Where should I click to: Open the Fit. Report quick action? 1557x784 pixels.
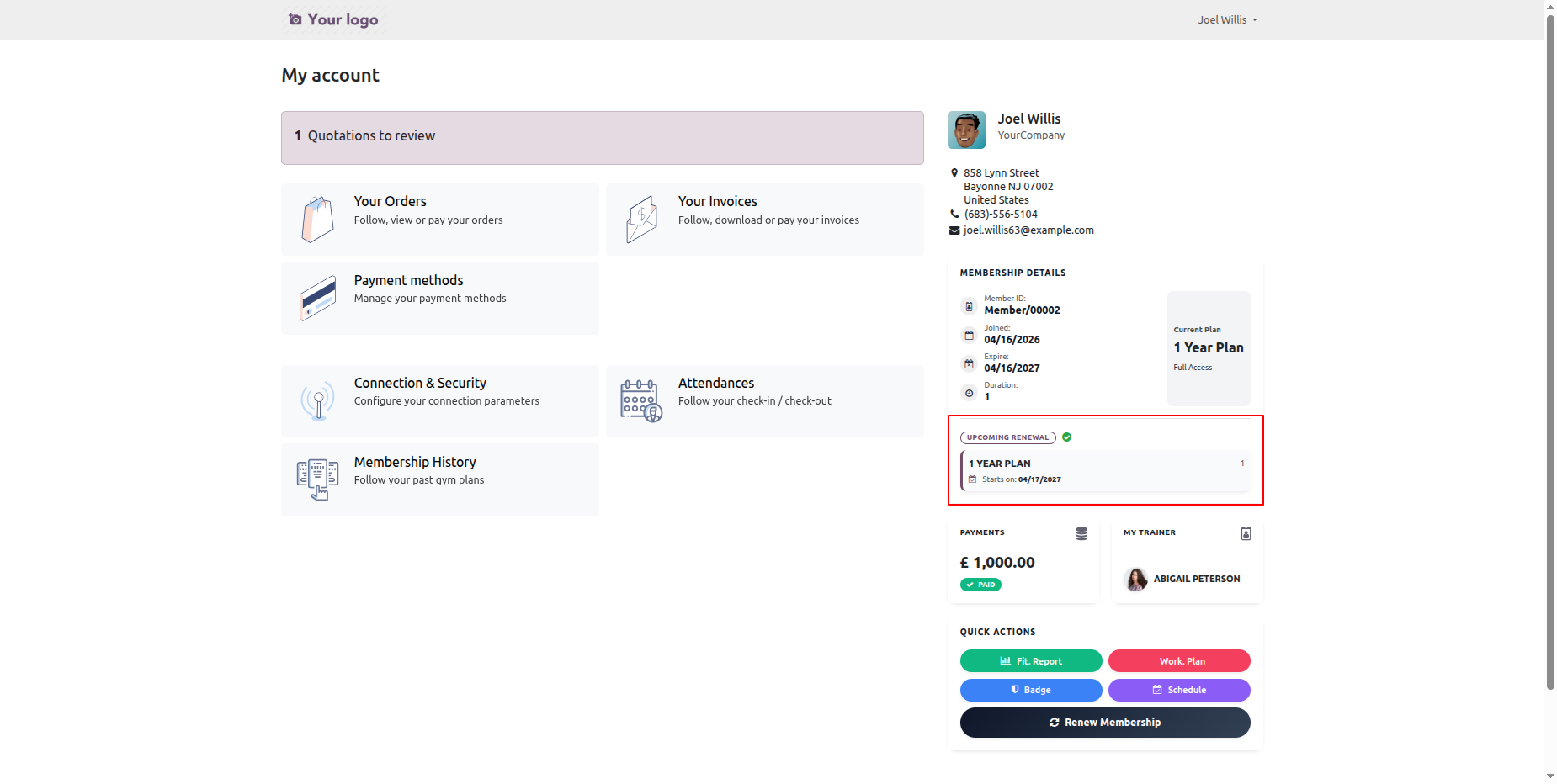1031,661
